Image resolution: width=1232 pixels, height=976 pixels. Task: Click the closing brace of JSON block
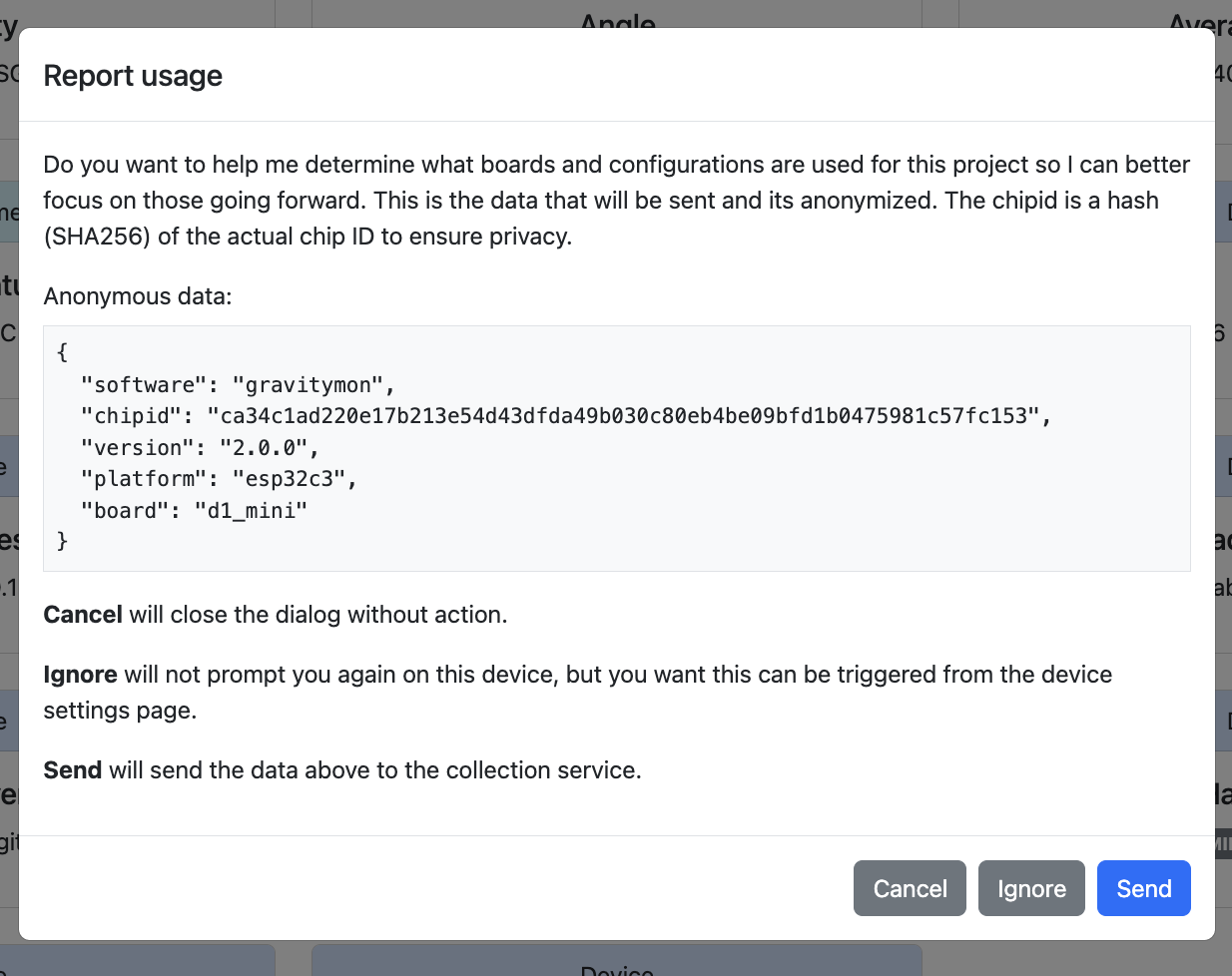tap(63, 541)
